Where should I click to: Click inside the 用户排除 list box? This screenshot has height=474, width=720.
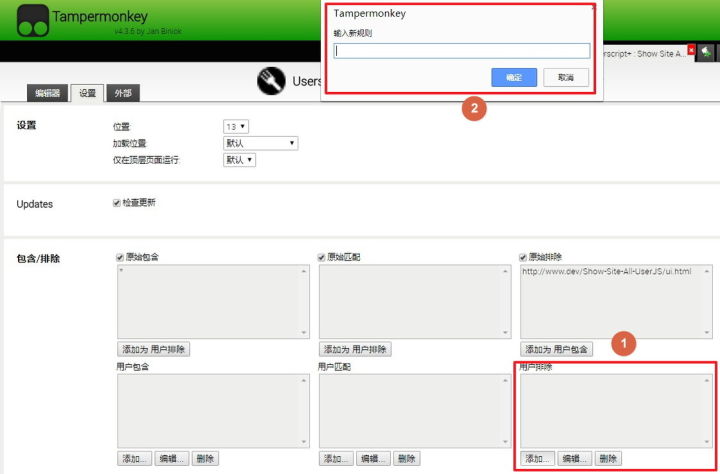coord(616,411)
